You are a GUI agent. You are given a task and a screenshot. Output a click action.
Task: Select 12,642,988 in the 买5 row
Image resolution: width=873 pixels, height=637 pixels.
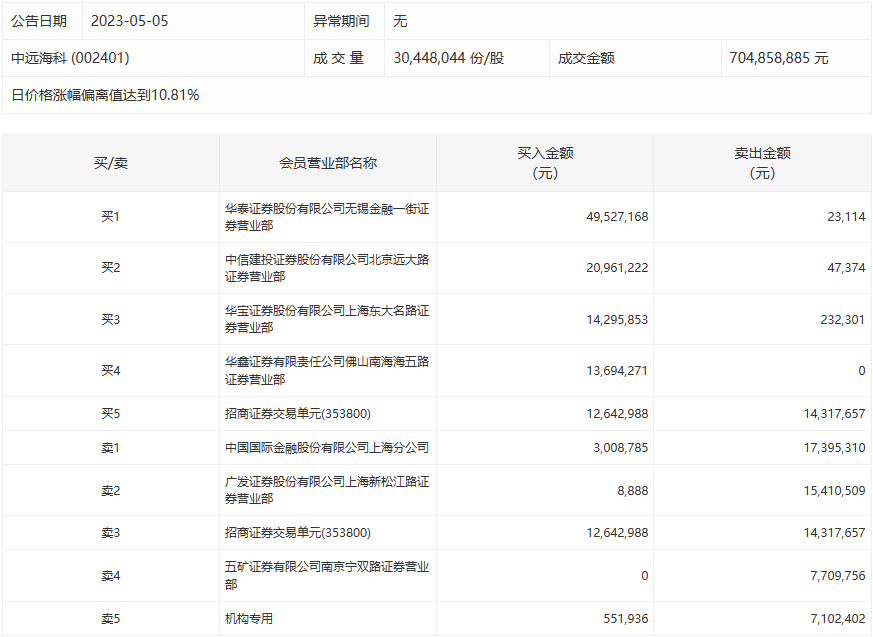[x=617, y=414]
